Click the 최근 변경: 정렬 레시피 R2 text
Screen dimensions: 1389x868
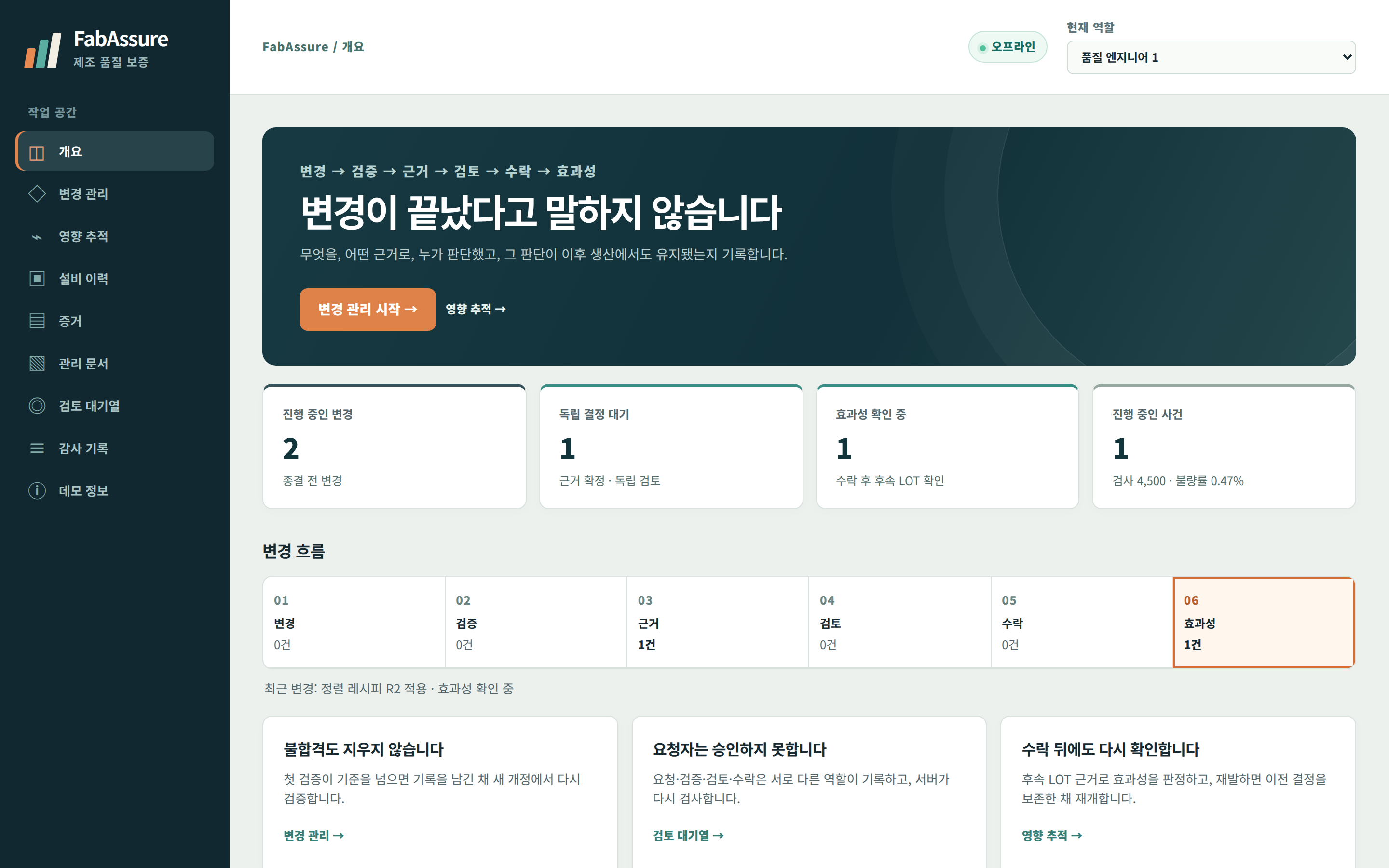[x=389, y=688]
